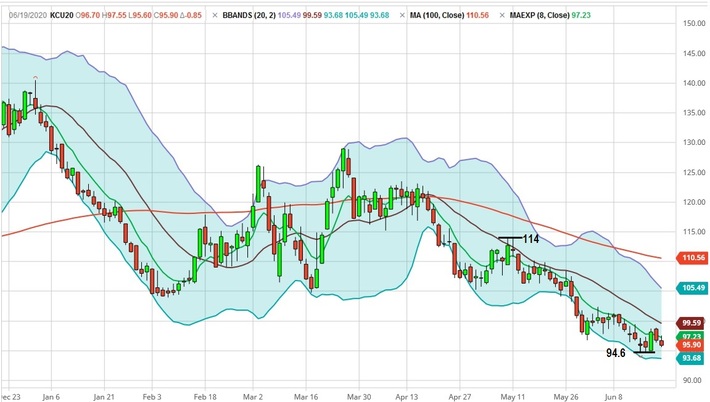Click the Apr 13 date axis label
The image size is (710, 402).
(x=407, y=397)
